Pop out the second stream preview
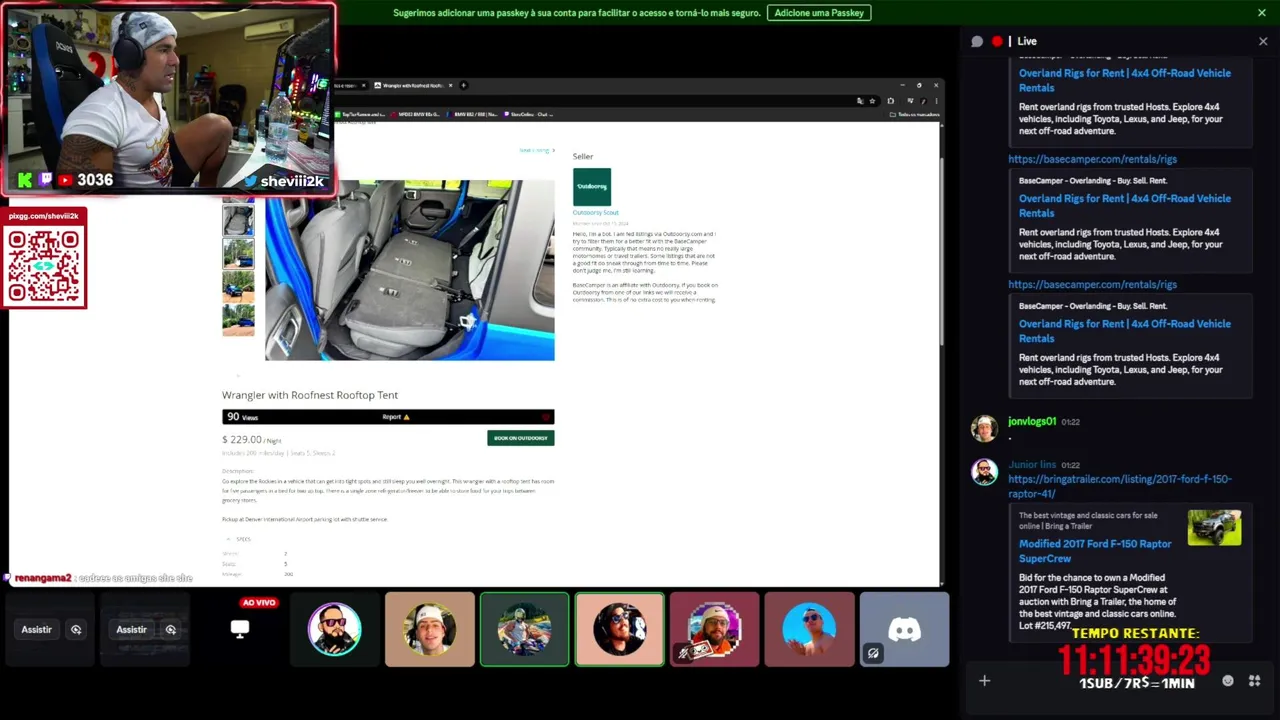 [171, 630]
